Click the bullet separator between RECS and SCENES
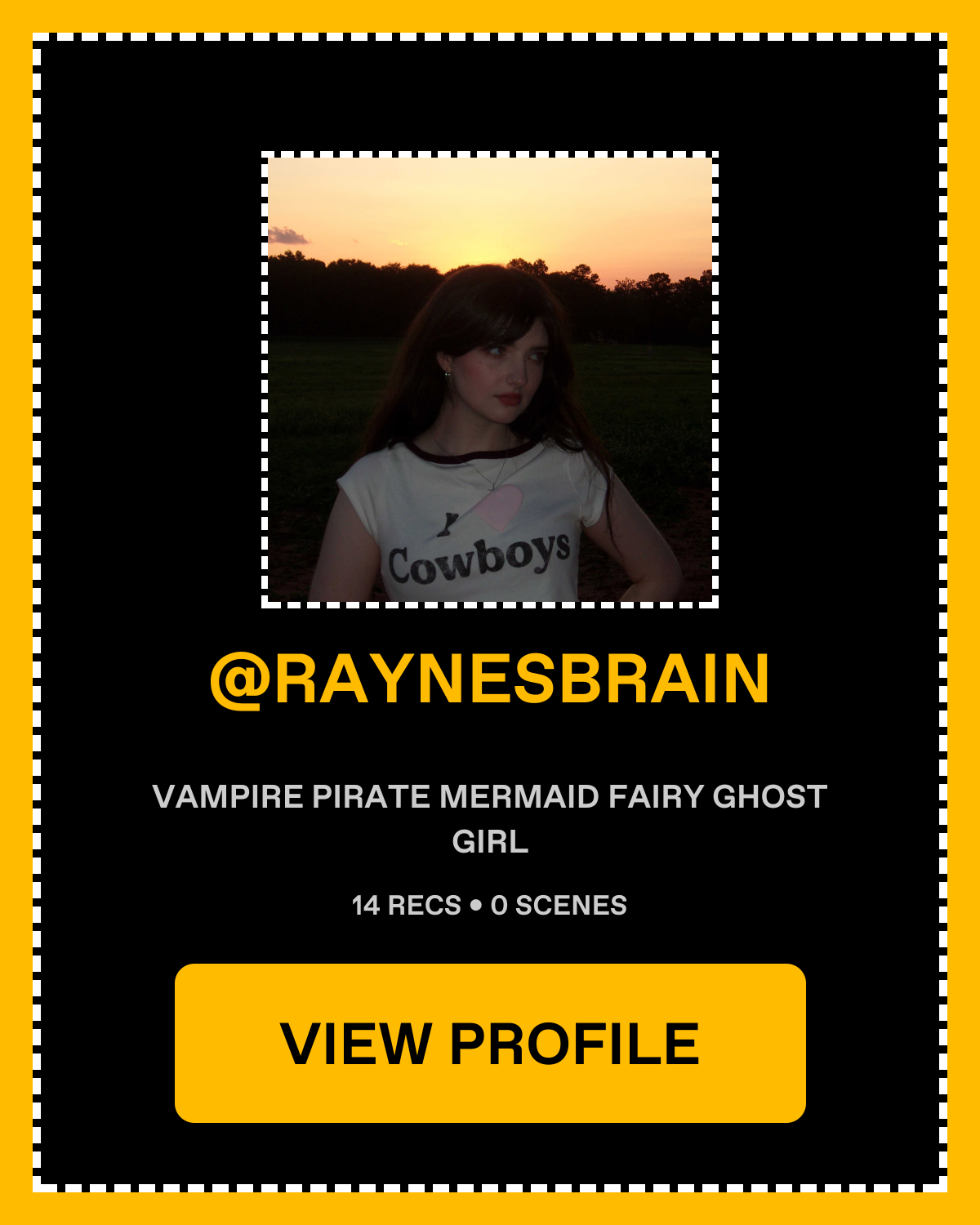 [476, 905]
